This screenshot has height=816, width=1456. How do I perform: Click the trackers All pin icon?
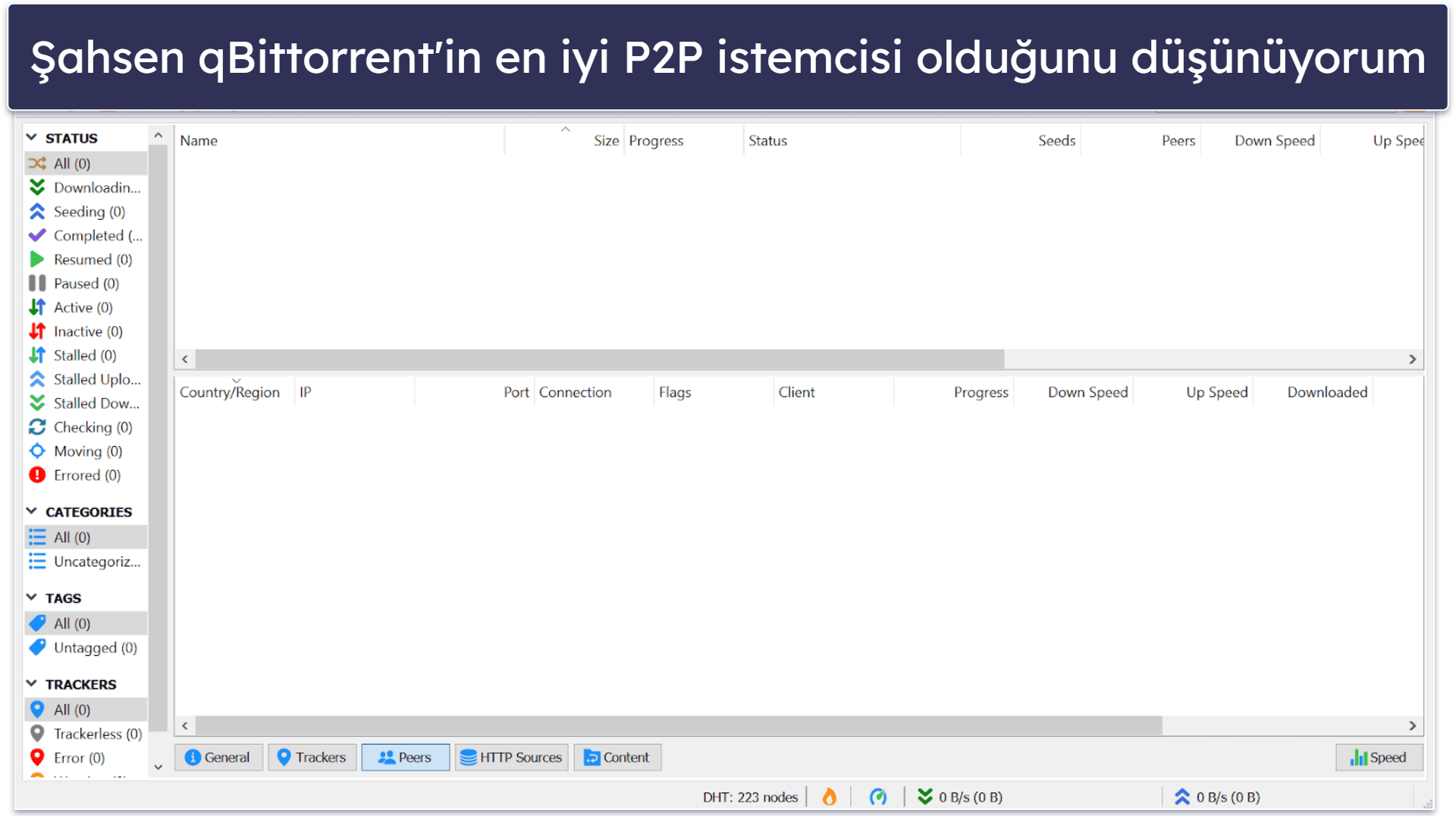37,710
